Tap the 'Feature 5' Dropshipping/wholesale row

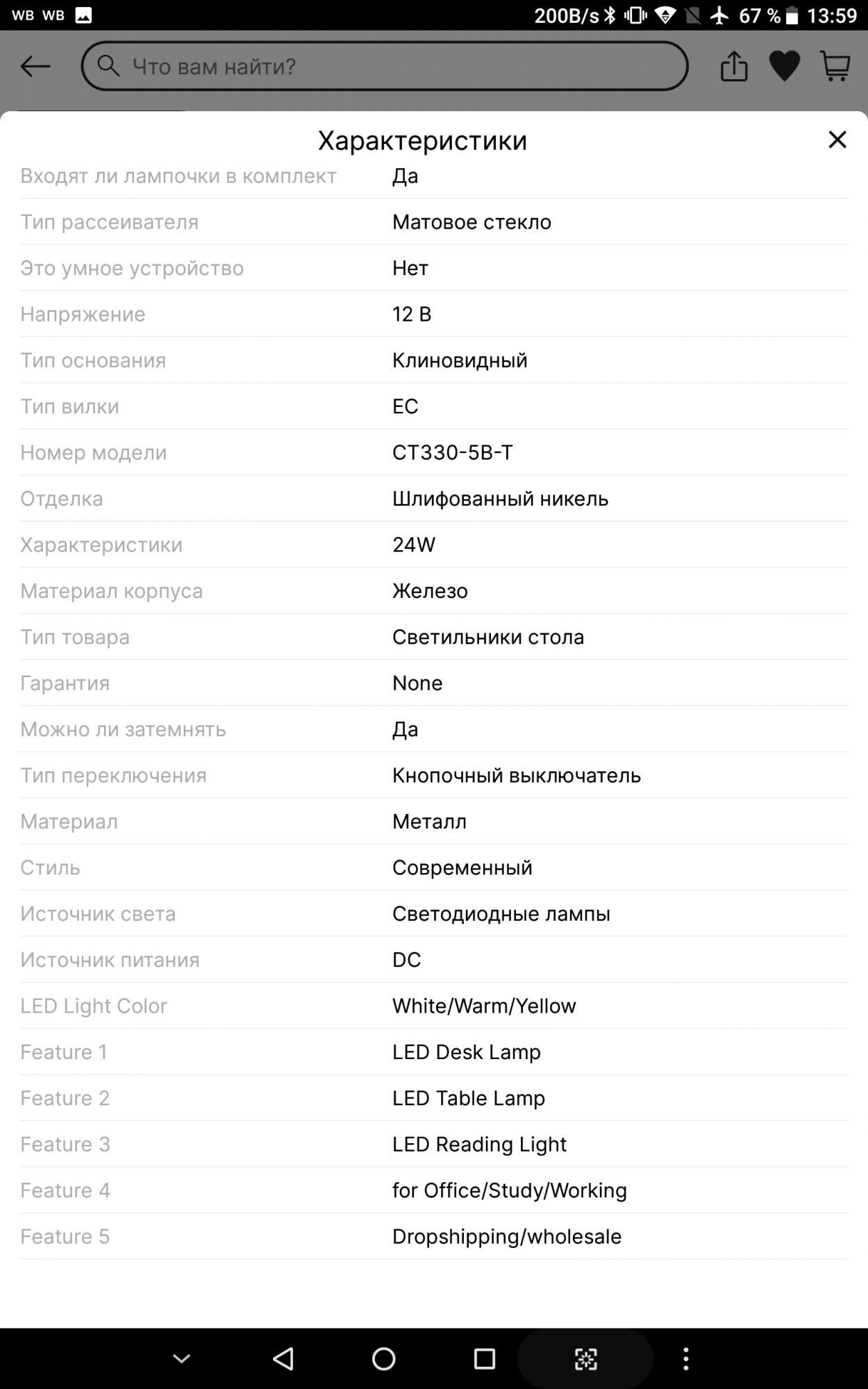[x=433, y=1236]
